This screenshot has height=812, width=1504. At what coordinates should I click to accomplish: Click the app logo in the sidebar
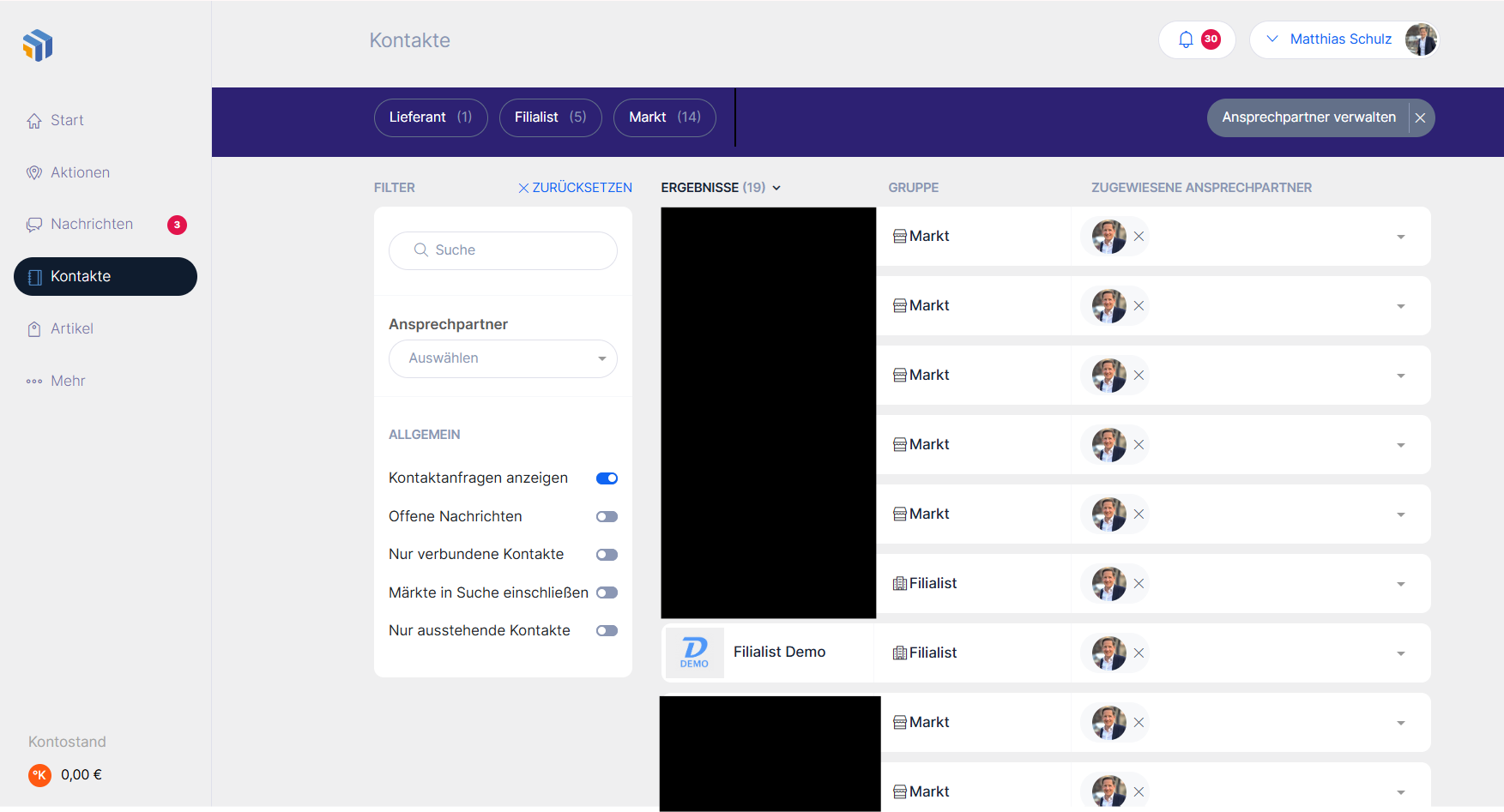click(x=38, y=45)
